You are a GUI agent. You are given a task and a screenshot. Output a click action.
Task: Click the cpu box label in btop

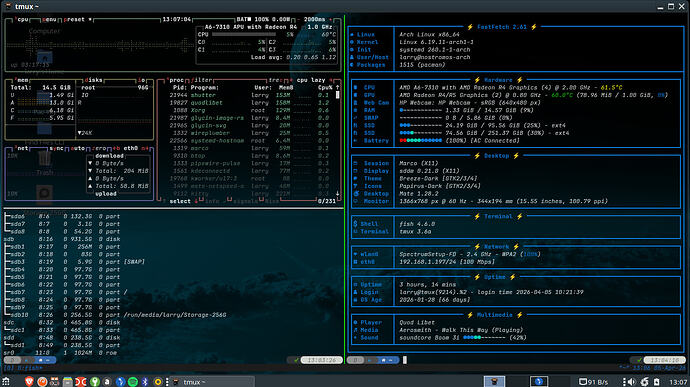coord(22,19)
